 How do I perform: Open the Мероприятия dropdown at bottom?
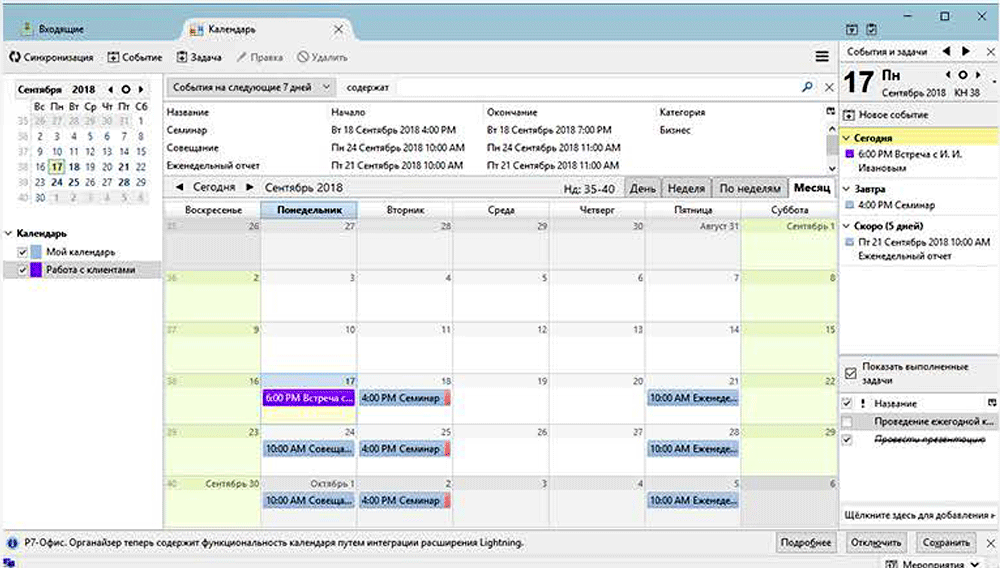pos(932,564)
